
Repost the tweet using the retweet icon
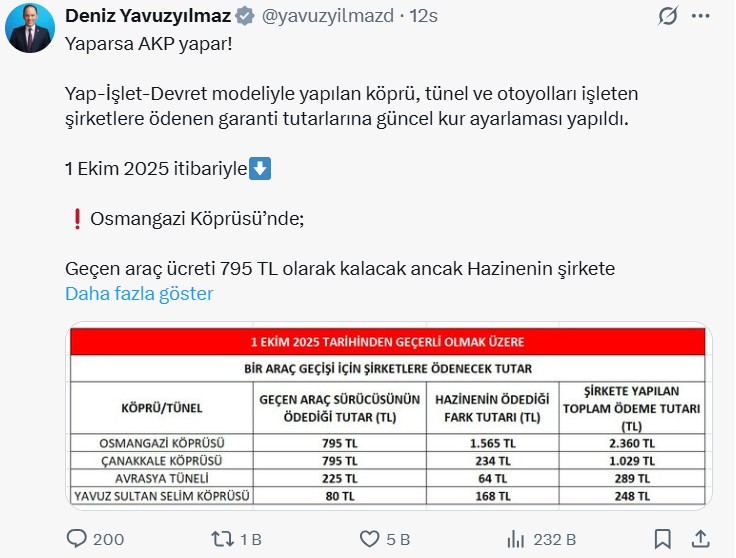coord(222,539)
